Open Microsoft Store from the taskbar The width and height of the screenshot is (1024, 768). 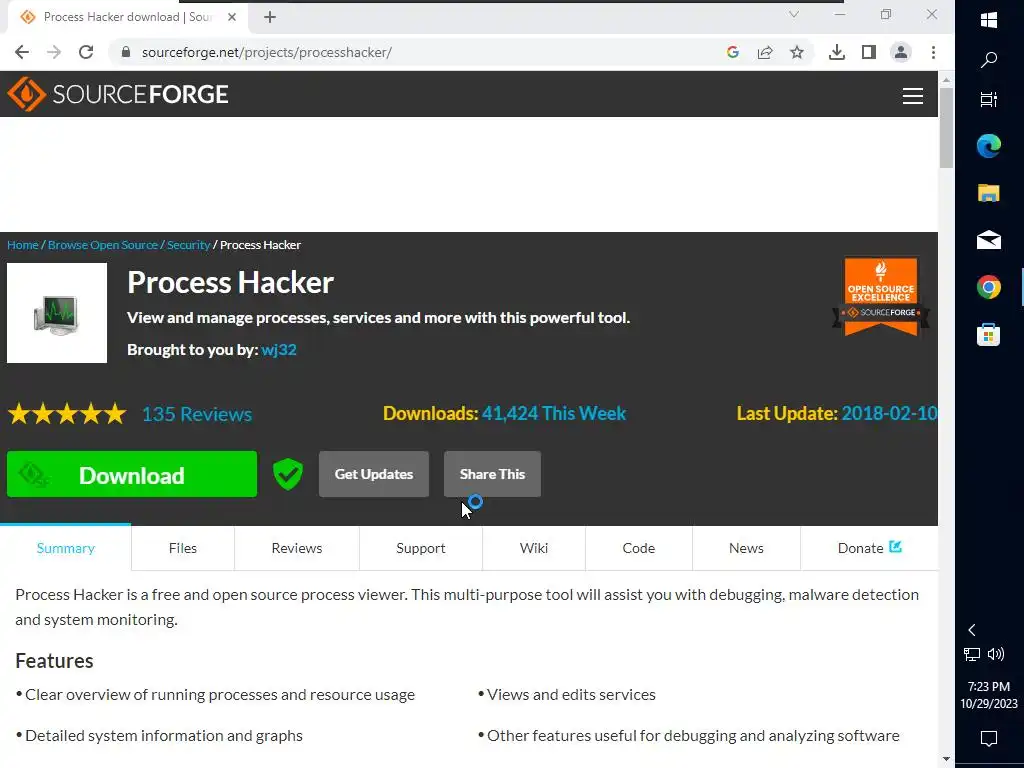(x=989, y=334)
